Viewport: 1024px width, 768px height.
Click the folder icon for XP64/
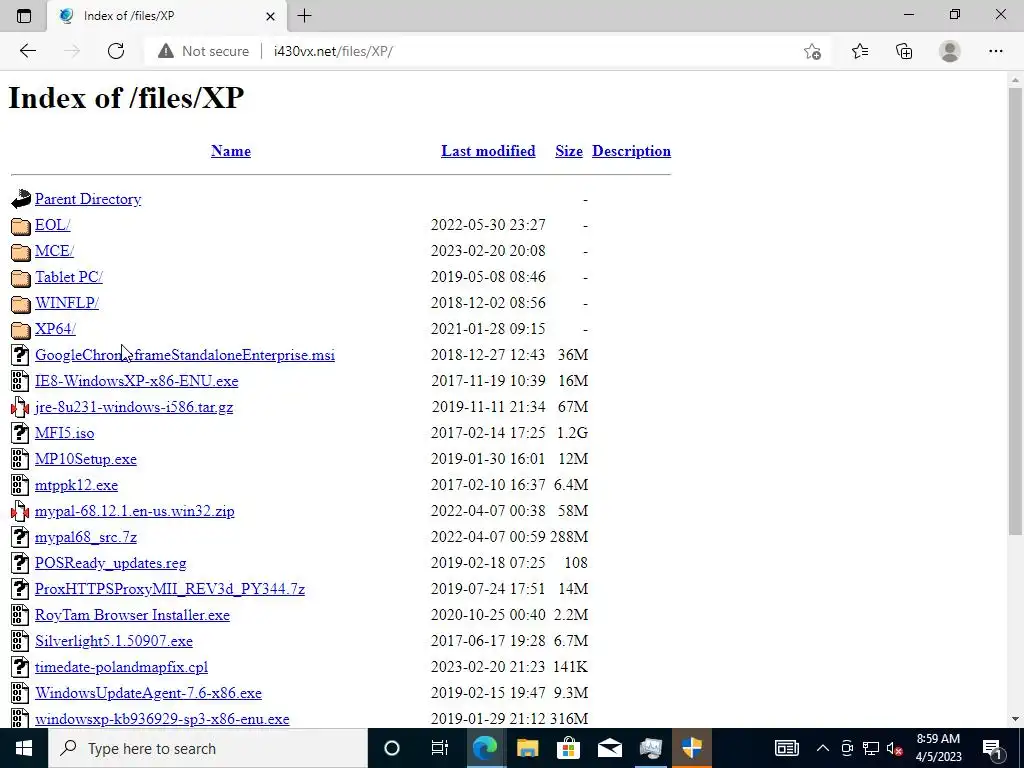pos(20,330)
